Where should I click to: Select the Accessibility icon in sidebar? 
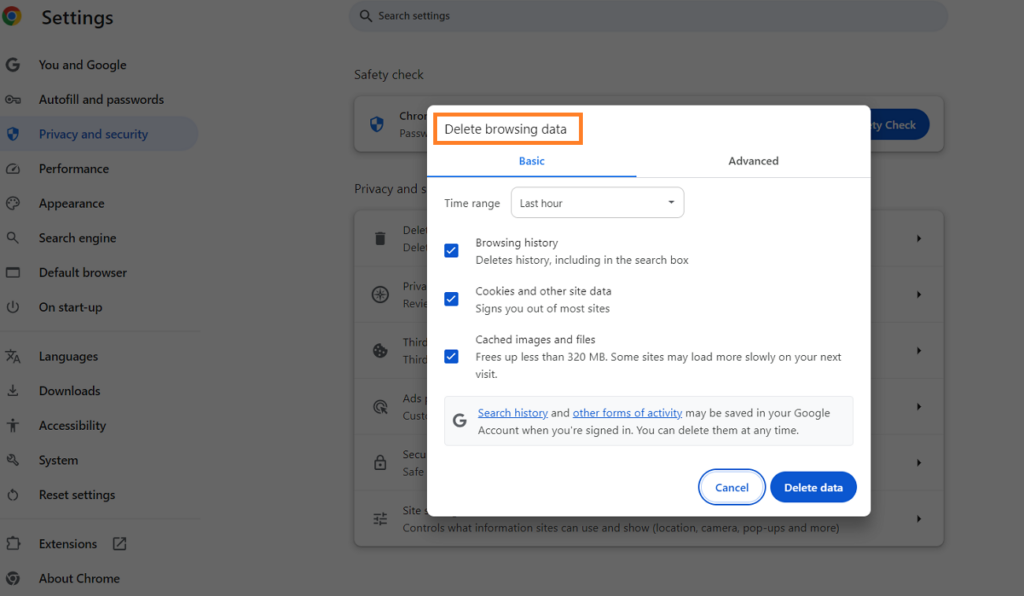13,425
